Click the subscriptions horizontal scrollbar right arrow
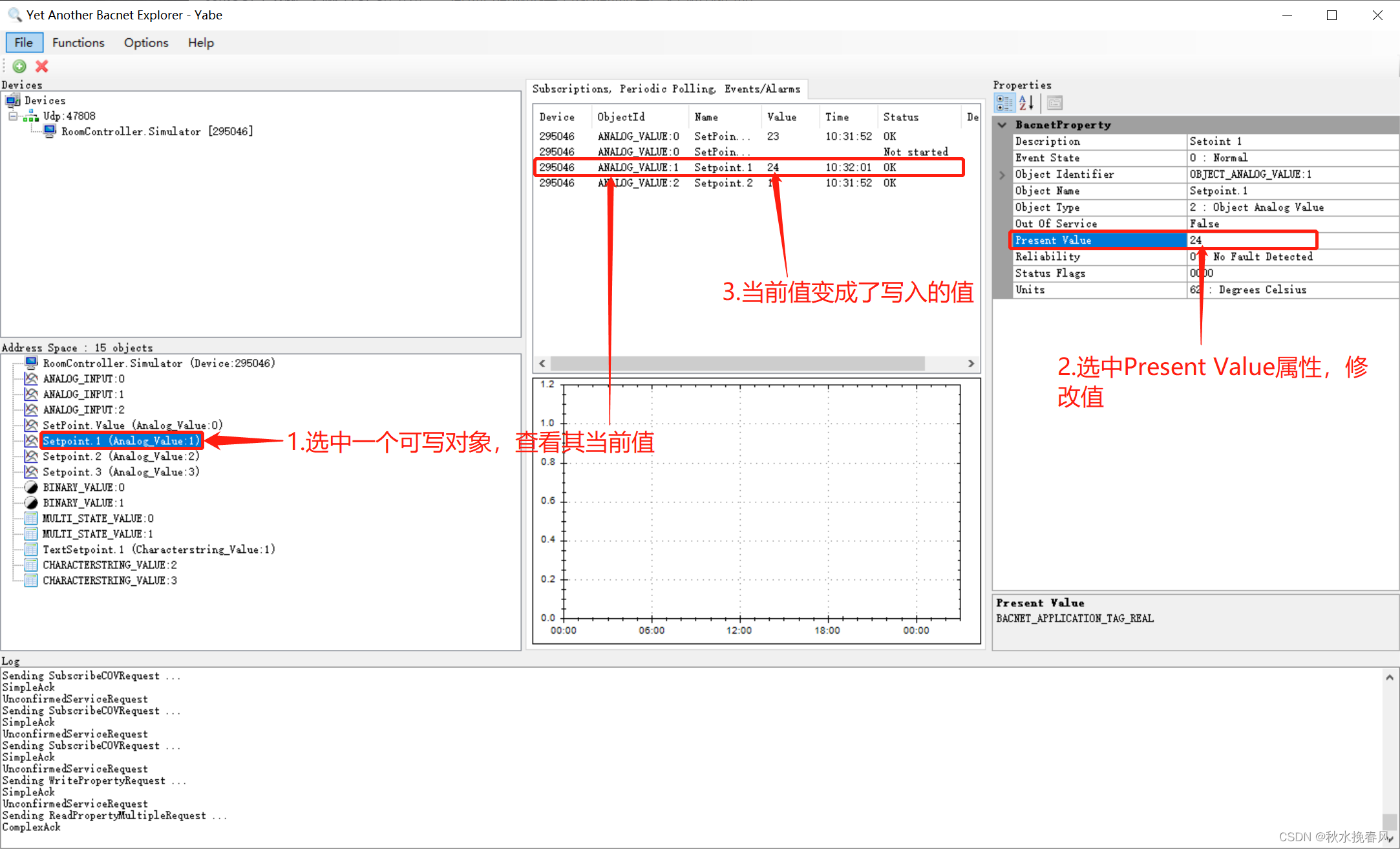Image resolution: width=1400 pixels, height=849 pixels. (x=972, y=363)
